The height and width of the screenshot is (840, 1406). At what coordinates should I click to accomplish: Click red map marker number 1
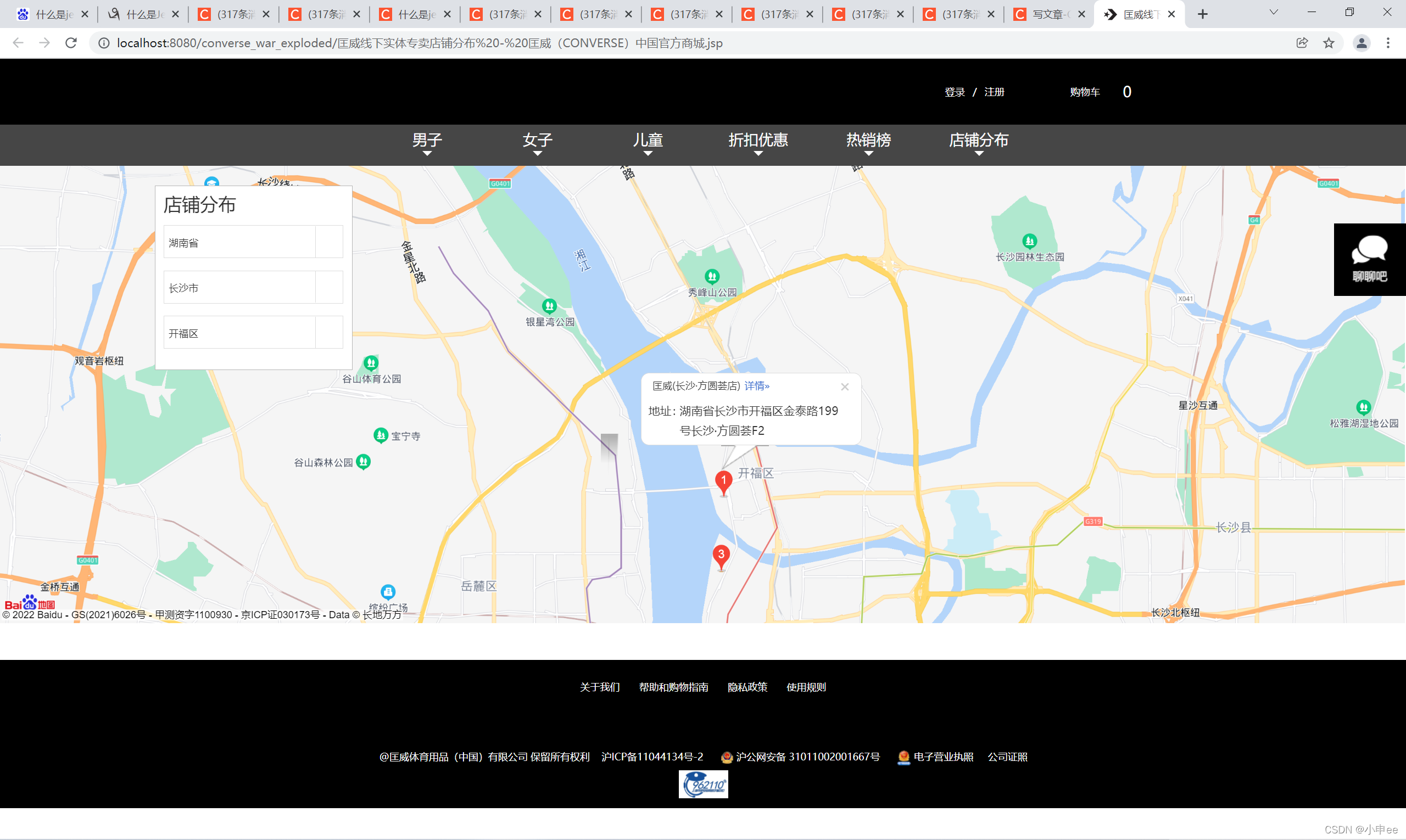click(723, 481)
